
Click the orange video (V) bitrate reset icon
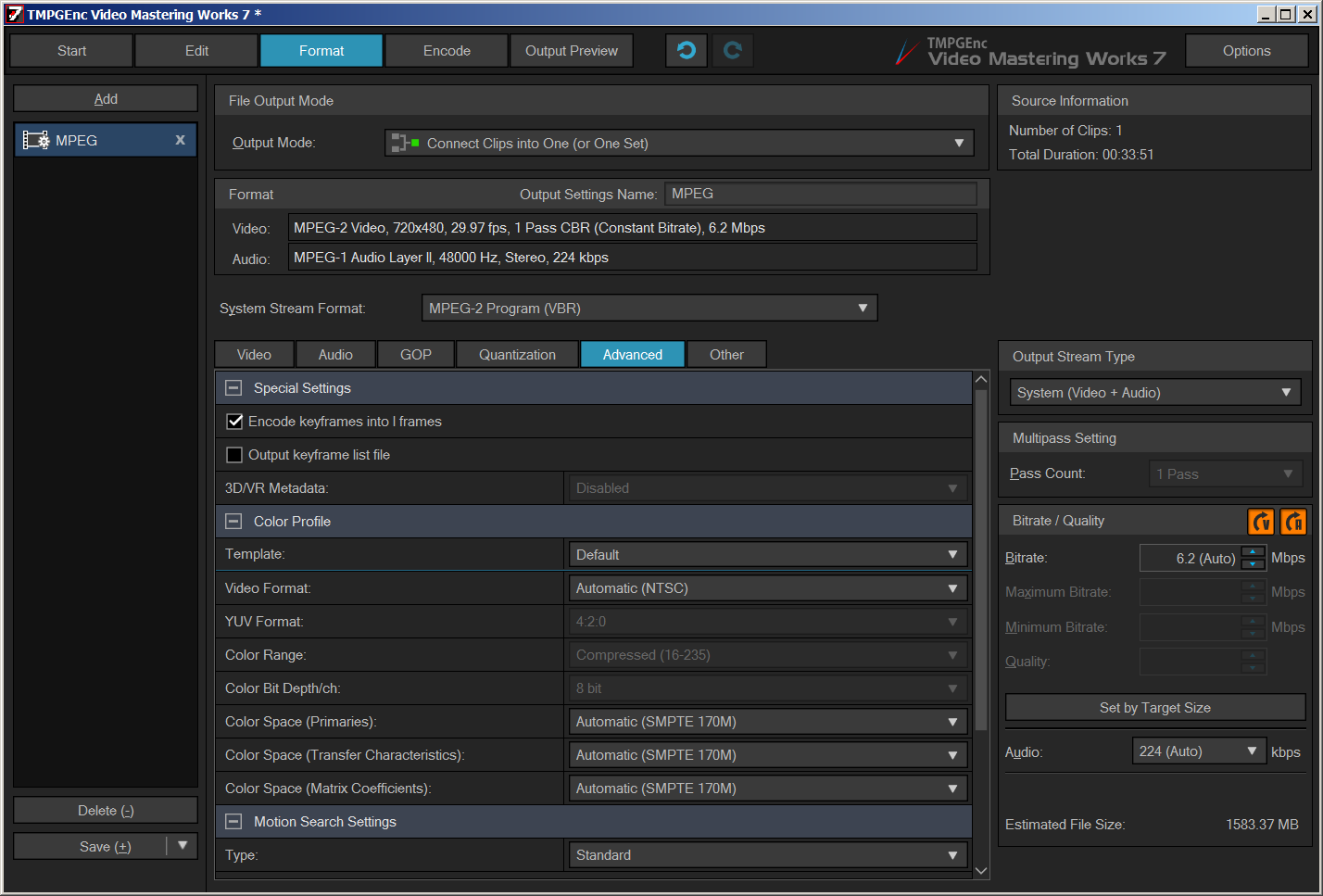(x=1261, y=522)
